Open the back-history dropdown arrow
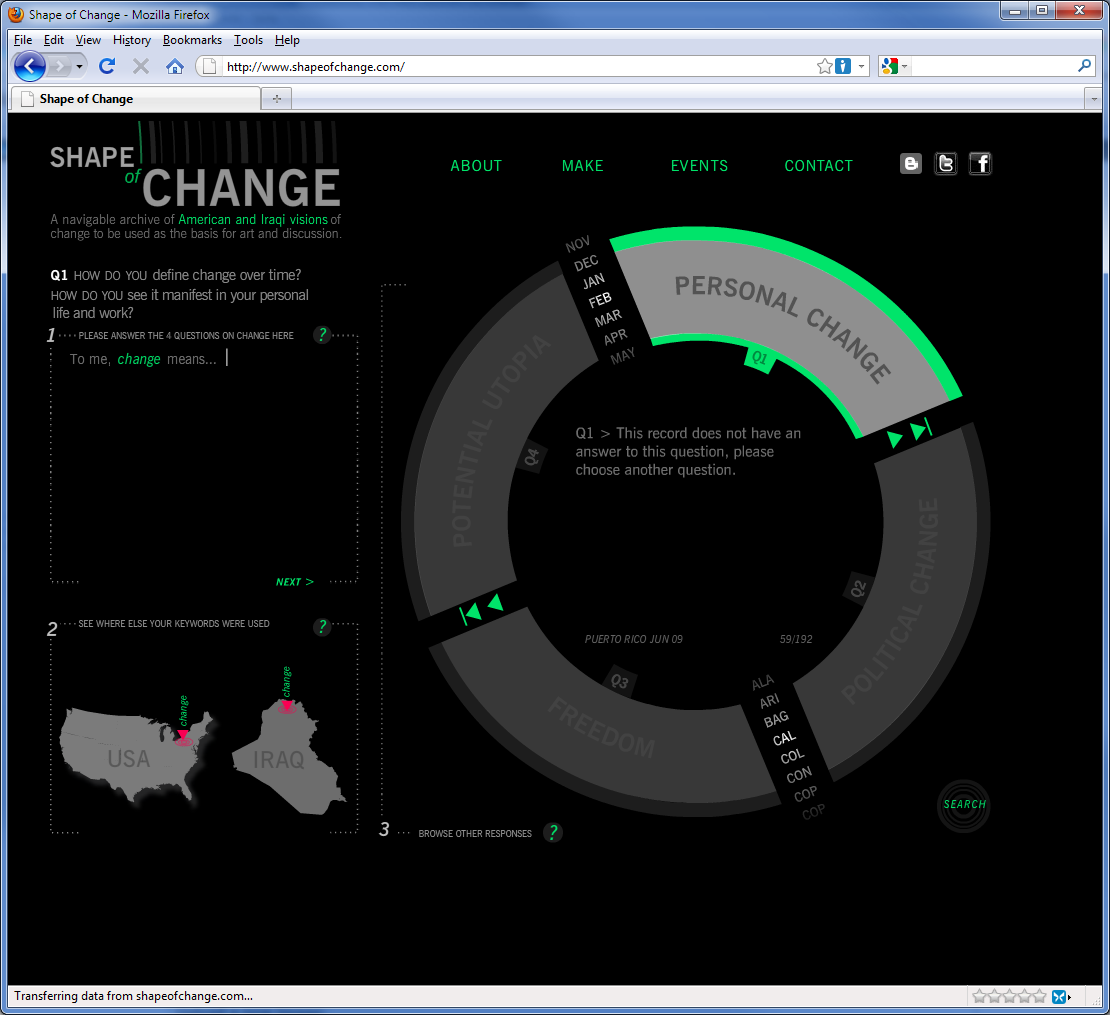 [78, 66]
